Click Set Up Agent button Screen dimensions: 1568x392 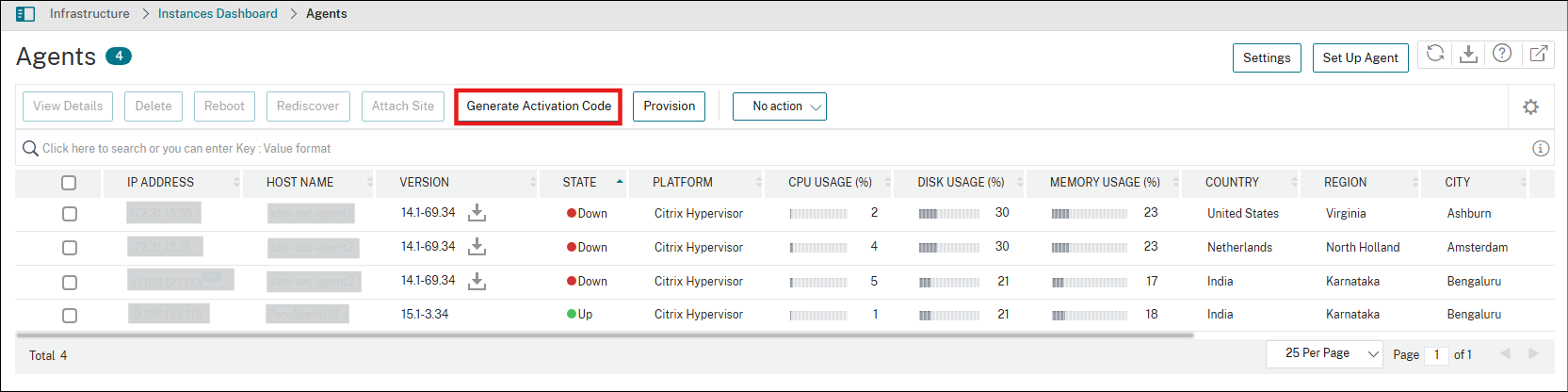click(1361, 57)
